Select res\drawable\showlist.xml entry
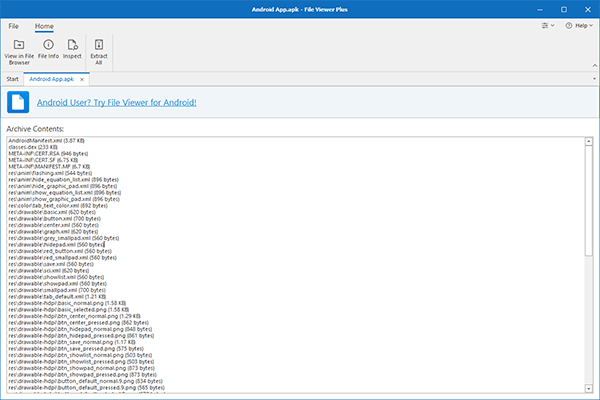600x400 pixels. (56, 278)
